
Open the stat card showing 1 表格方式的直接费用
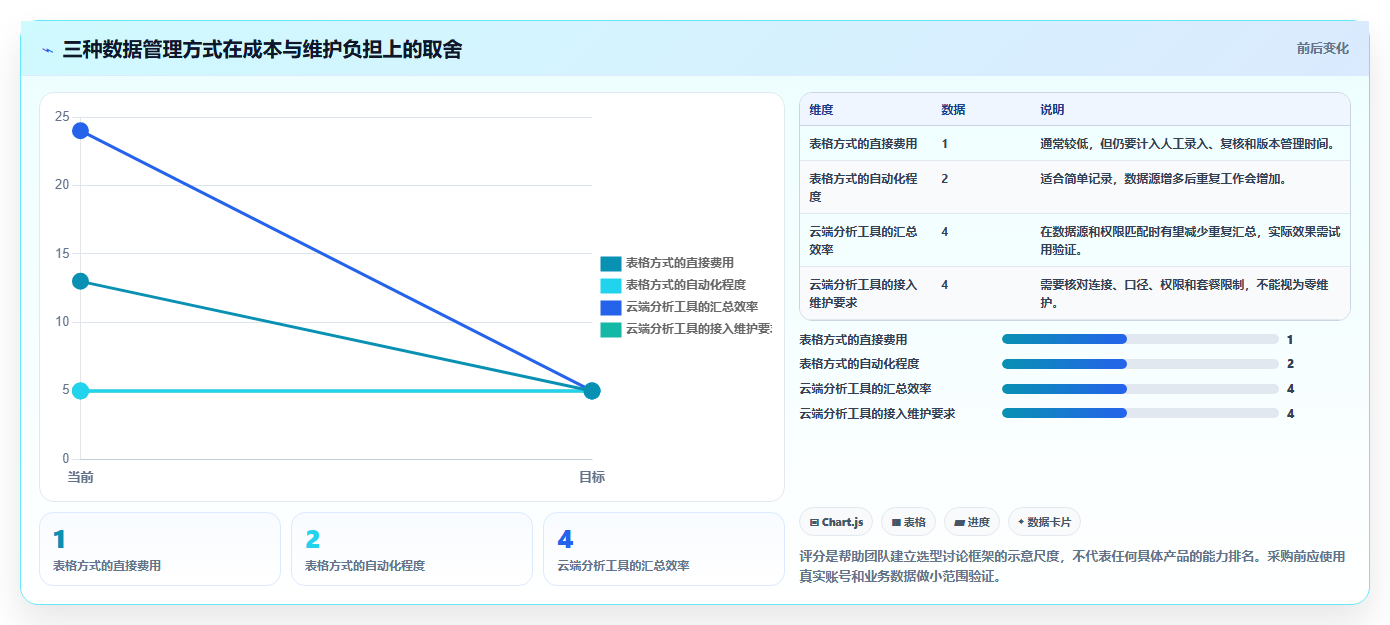click(x=160, y=549)
